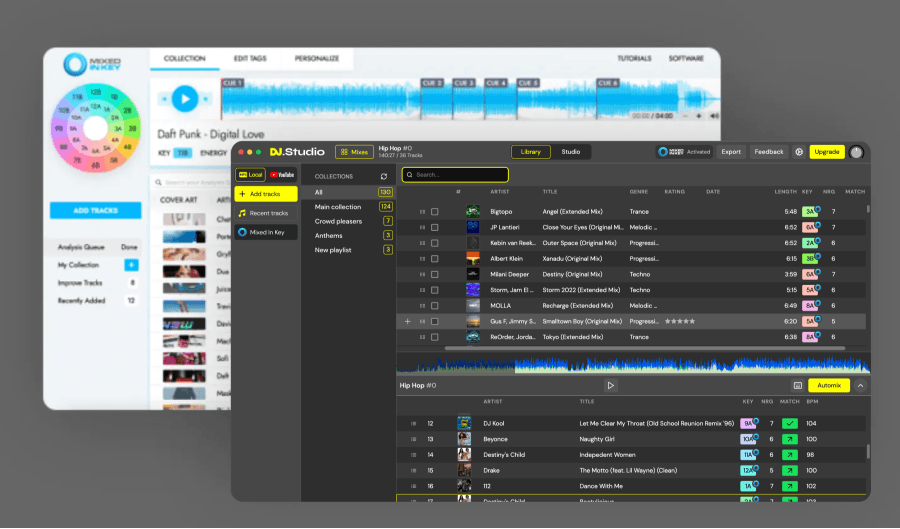Viewport: 900px width, 529px height.
Task: Open the user profile avatar
Action: [x=856, y=152]
